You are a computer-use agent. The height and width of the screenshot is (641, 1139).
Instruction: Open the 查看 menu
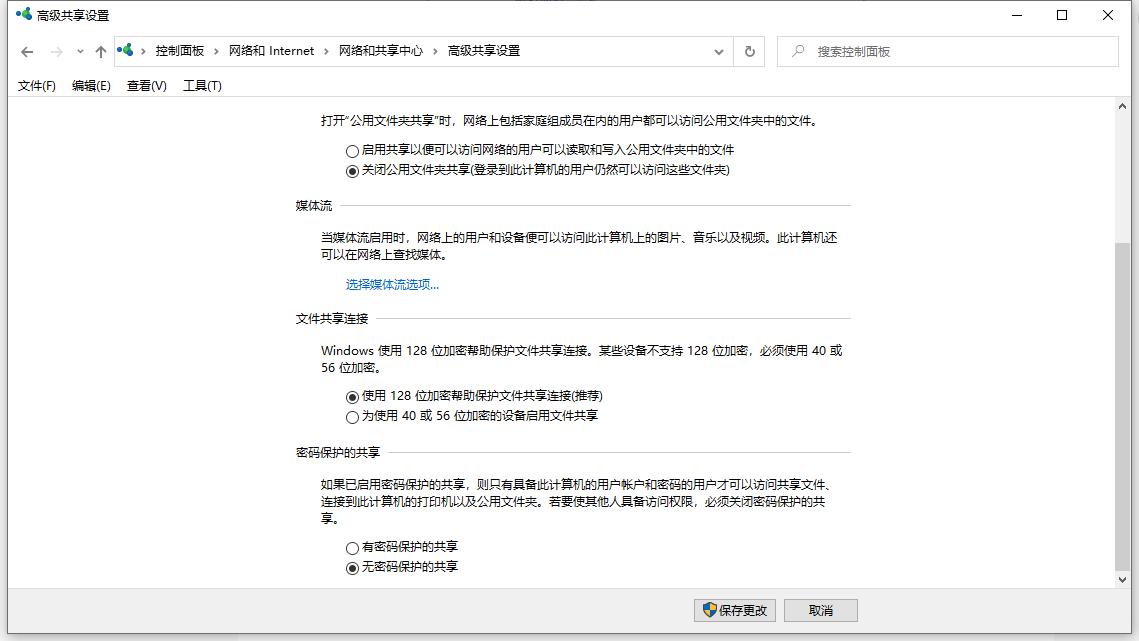coord(145,86)
